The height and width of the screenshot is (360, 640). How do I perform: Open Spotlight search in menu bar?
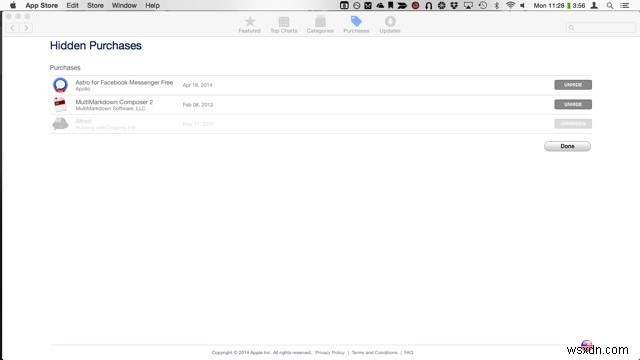click(610, 5)
